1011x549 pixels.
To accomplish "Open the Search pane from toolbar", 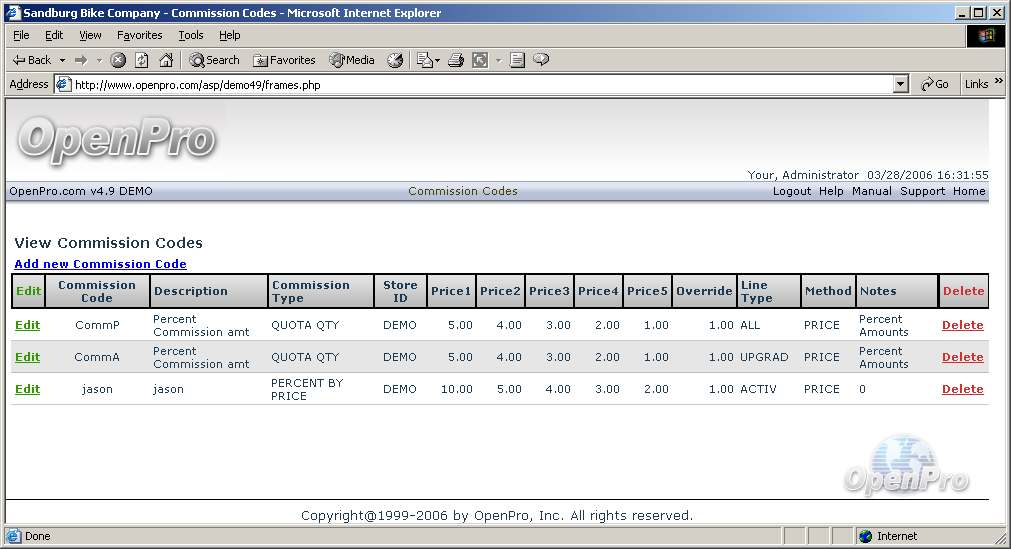I will click(214, 60).
